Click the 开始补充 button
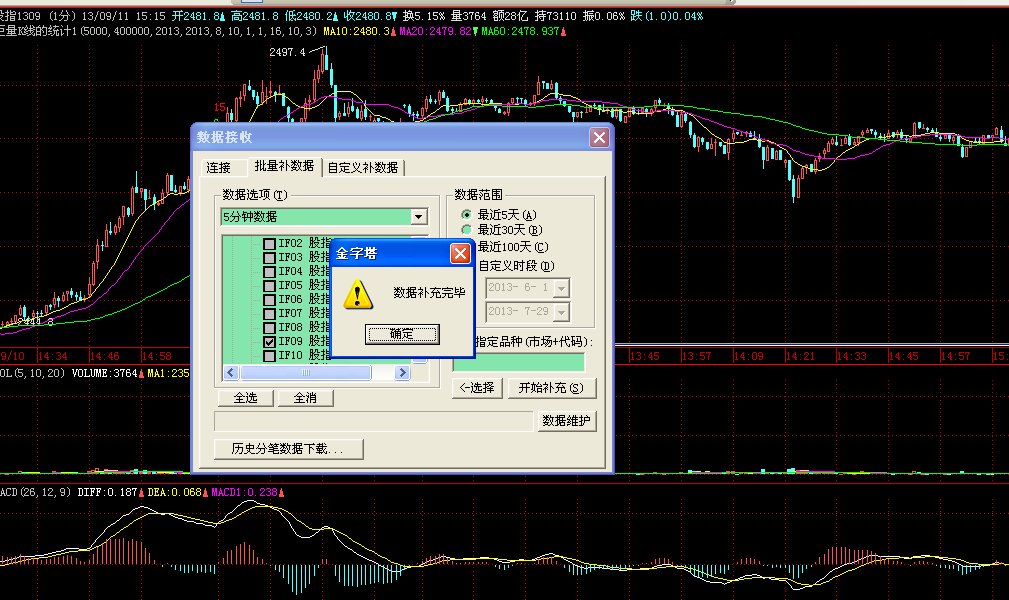 point(551,388)
